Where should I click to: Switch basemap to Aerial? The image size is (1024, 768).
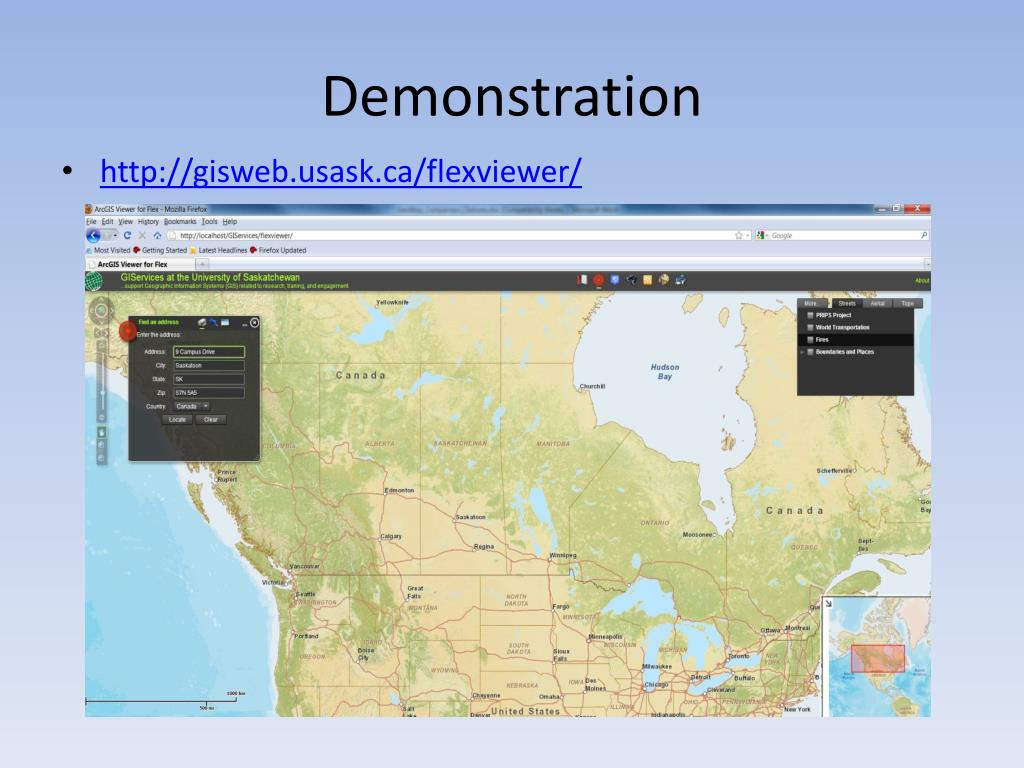[877, 304]
